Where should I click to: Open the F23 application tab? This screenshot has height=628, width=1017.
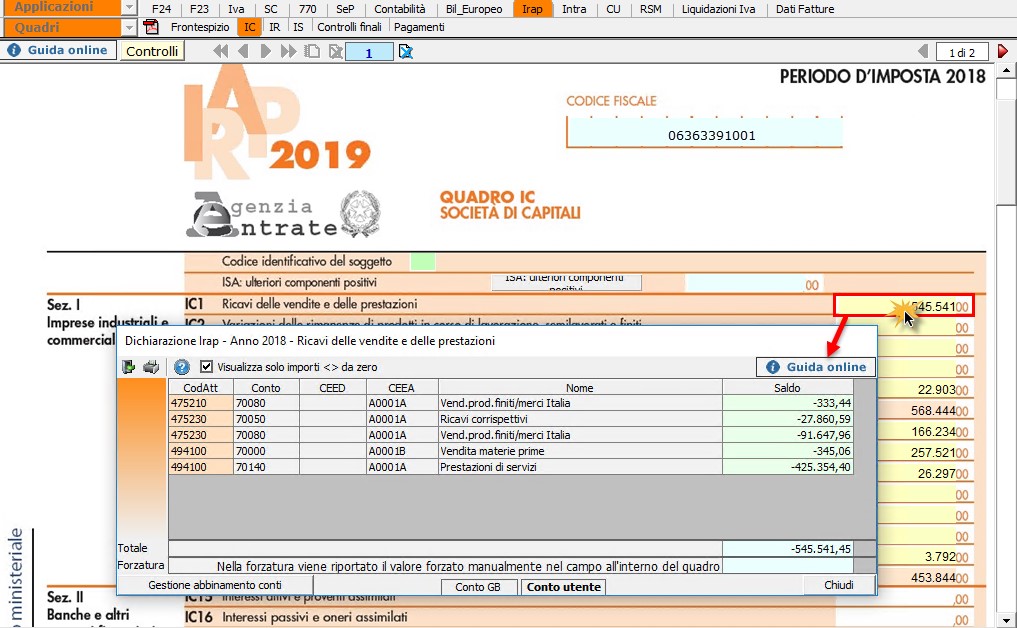click(x=199, y=9)
